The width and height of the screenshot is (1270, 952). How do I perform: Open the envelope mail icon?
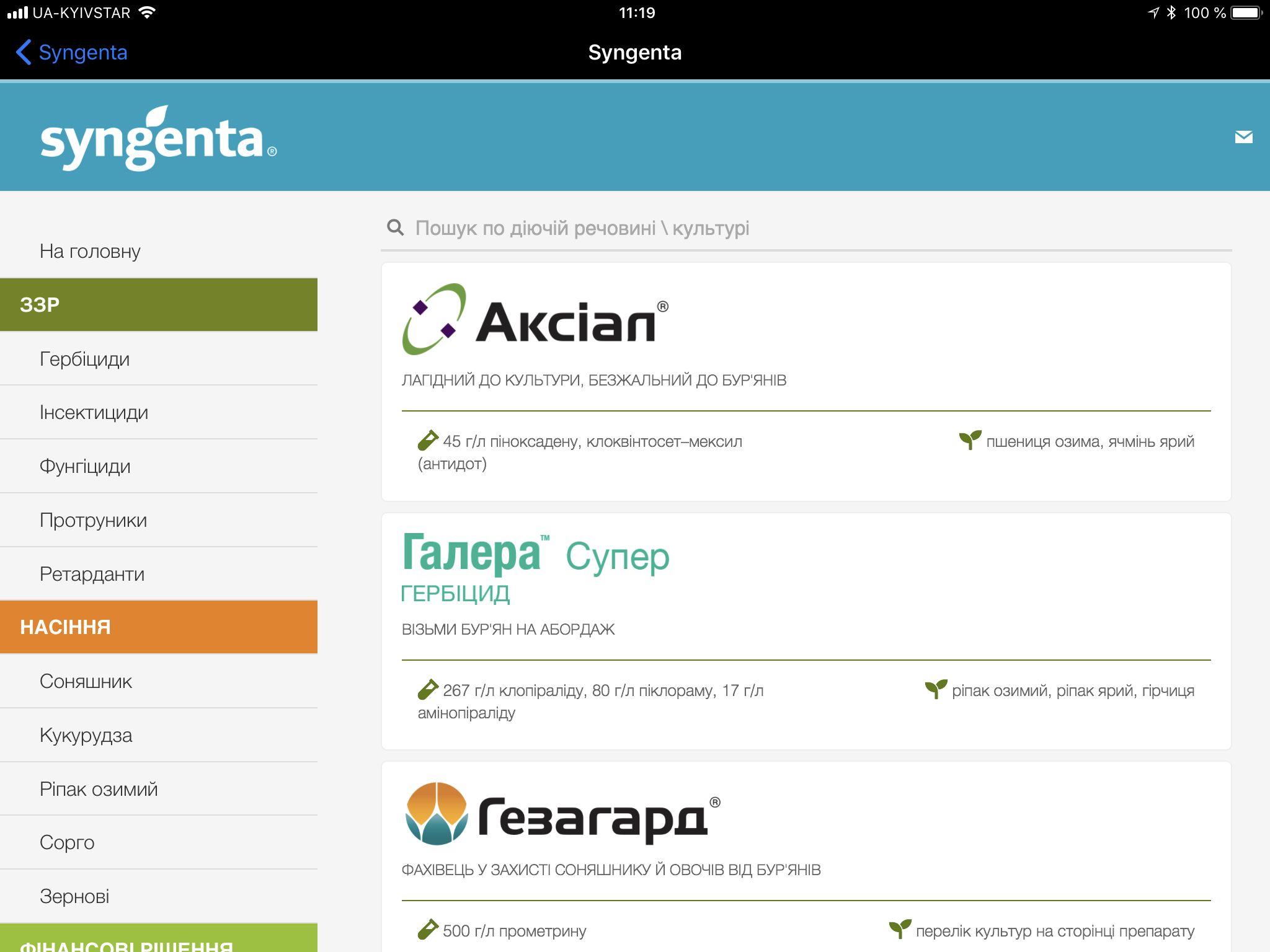click(1243, 137)
